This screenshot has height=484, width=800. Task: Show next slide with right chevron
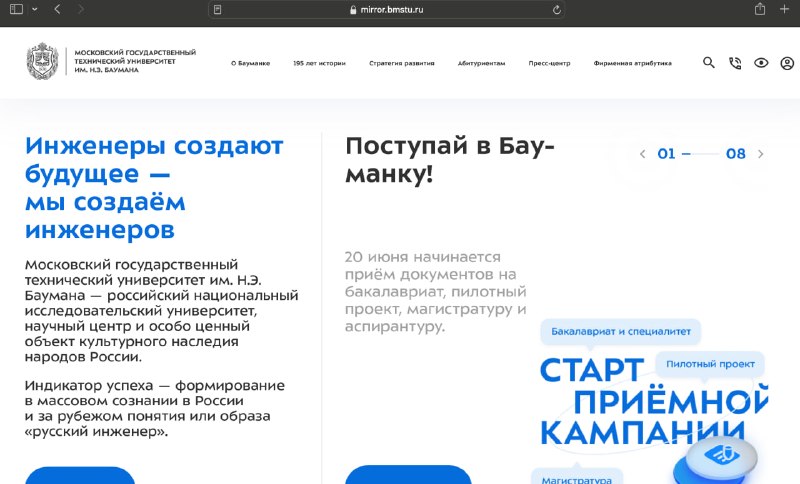[x=761, y=154]
